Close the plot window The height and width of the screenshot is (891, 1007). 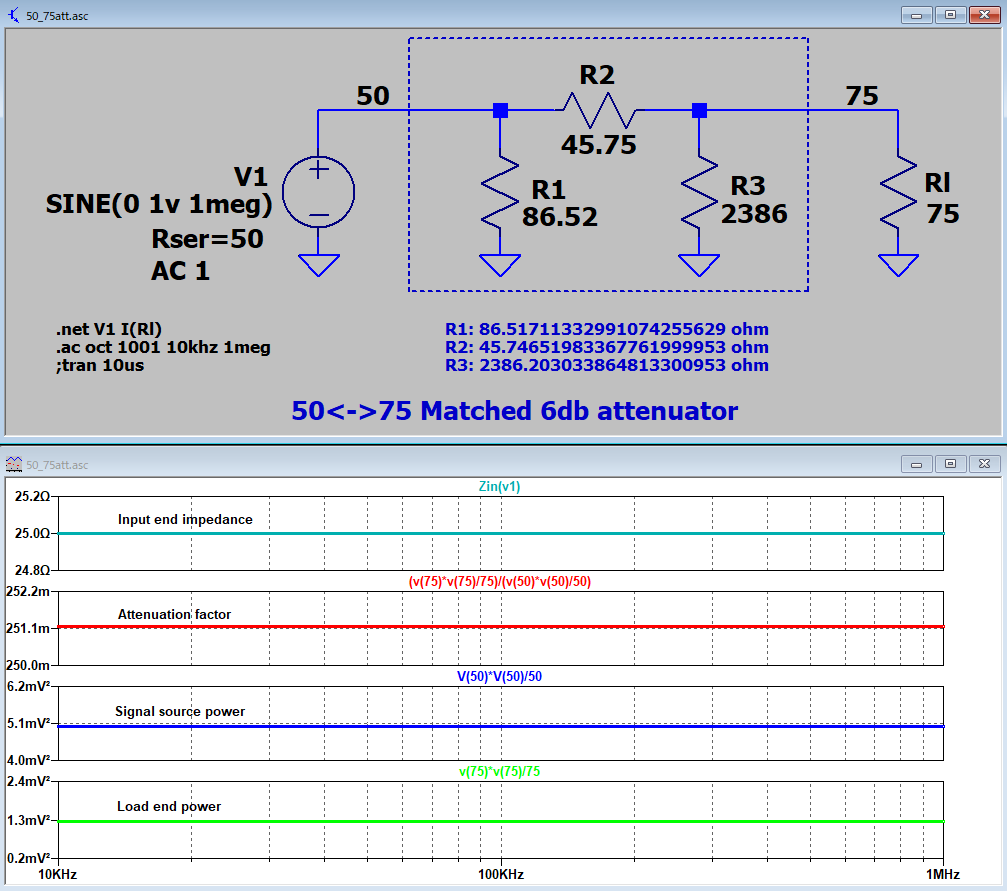(984, 463)
